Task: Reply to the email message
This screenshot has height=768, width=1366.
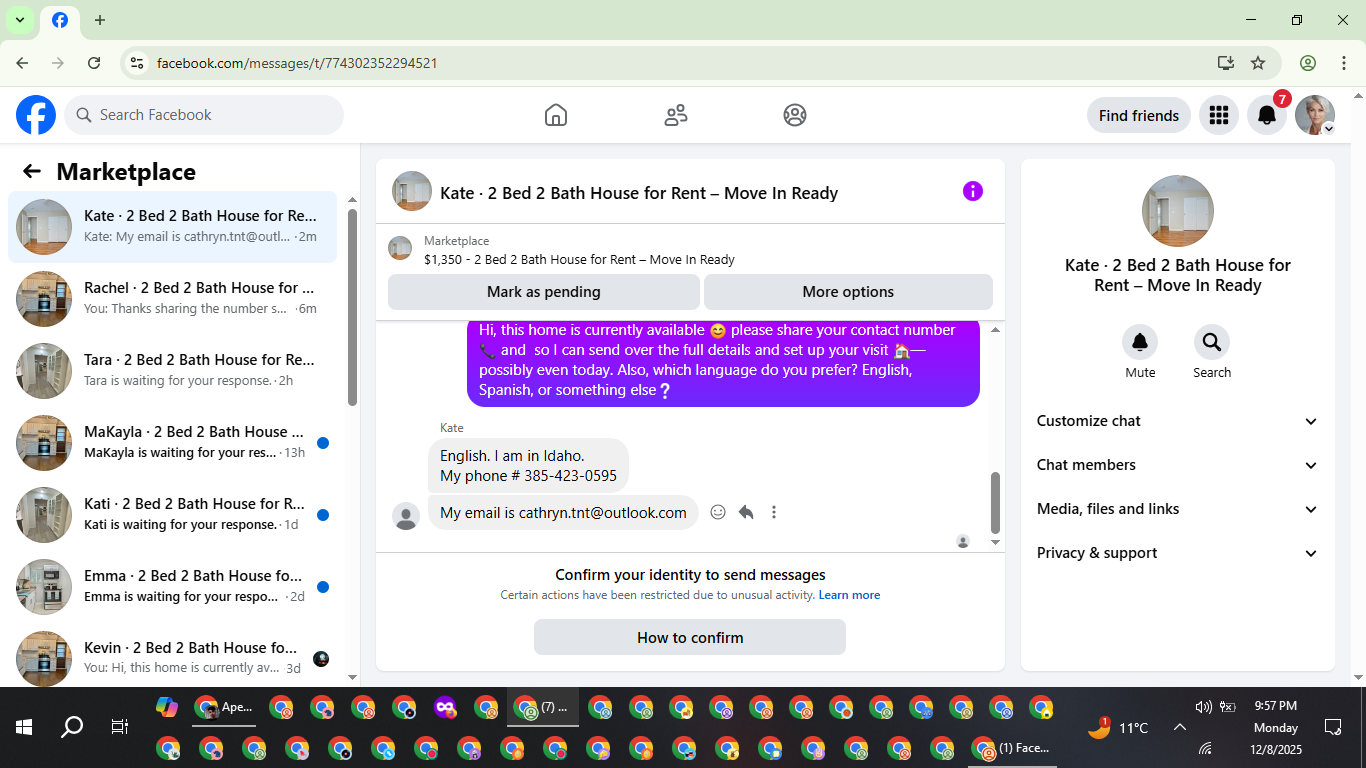Action: coord(746,512)
